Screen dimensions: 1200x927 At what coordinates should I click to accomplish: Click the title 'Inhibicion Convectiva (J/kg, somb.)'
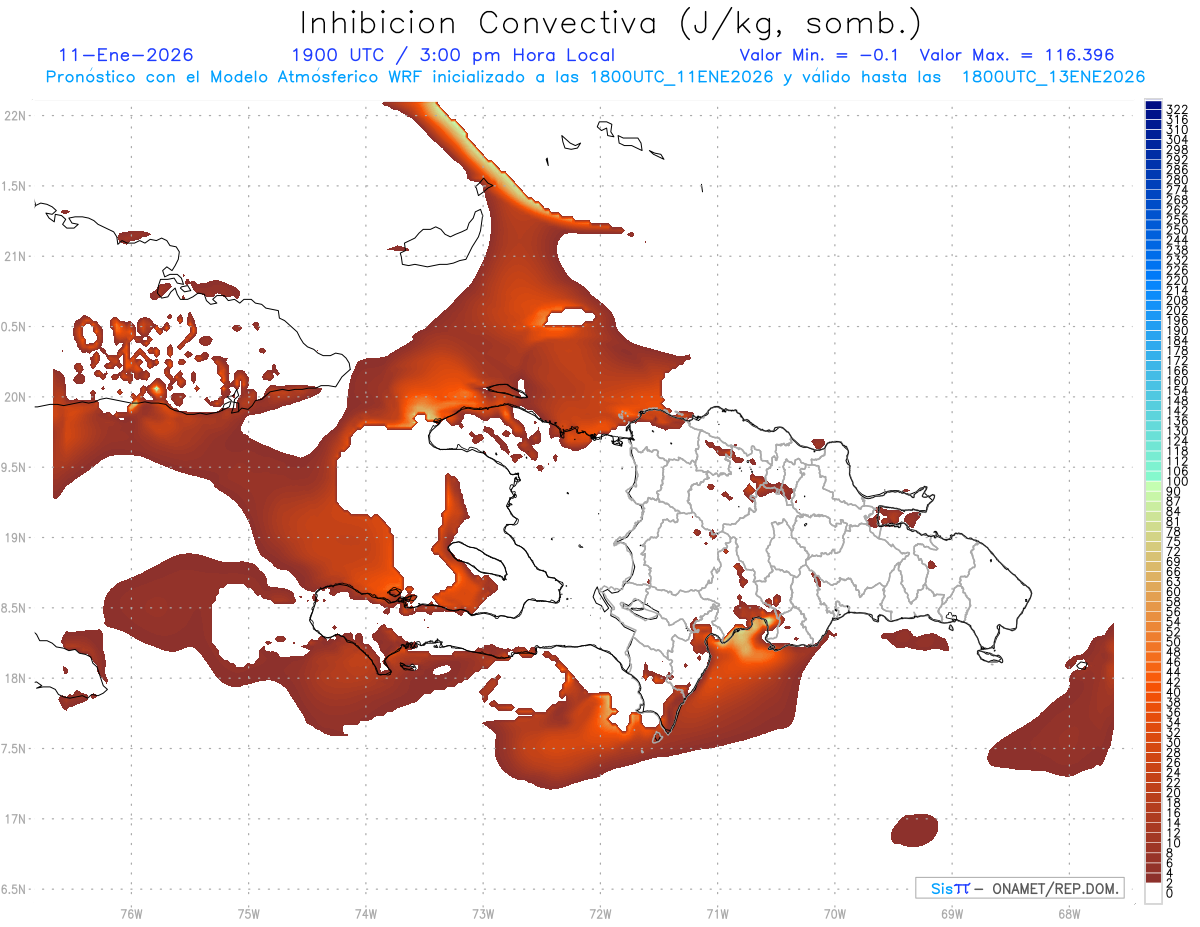point(610,23)
